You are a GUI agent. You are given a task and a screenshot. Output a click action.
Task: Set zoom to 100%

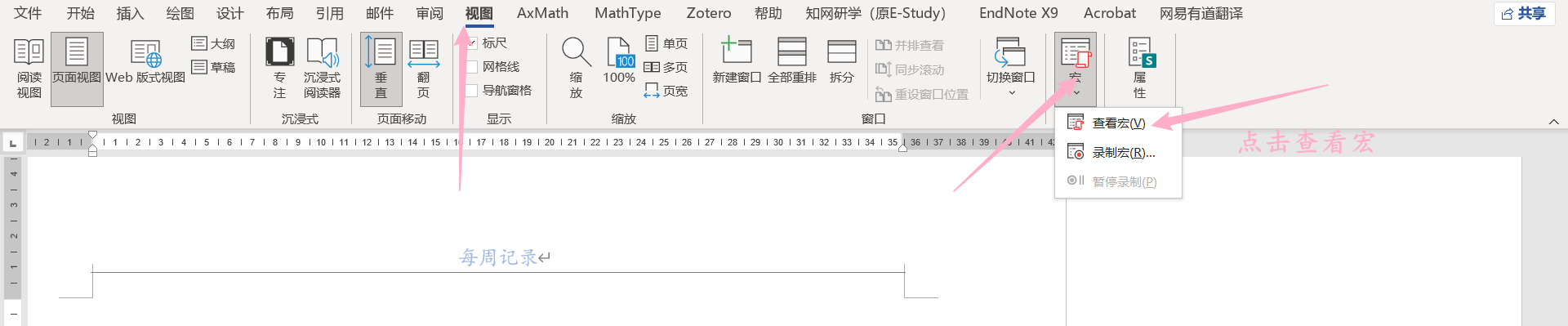coord(619,60)
